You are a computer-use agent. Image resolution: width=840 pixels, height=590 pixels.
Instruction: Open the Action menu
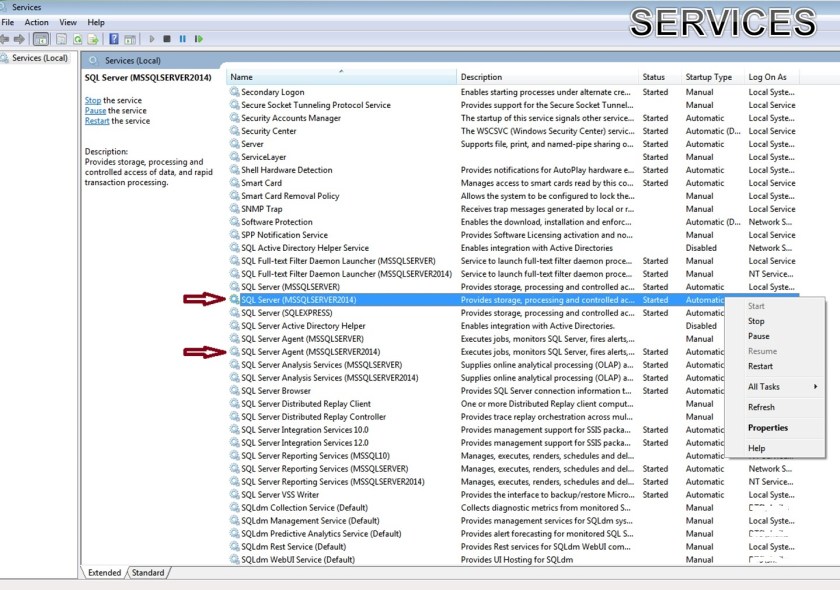click(36, 22)
